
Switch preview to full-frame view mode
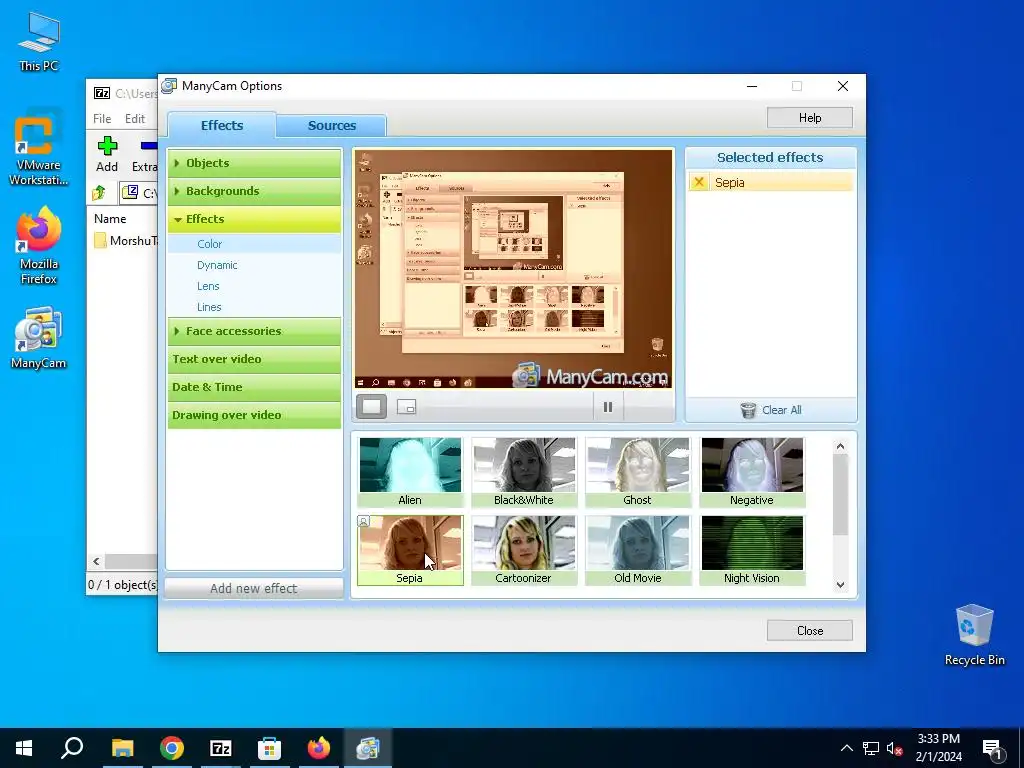click(x=372, y=407)
